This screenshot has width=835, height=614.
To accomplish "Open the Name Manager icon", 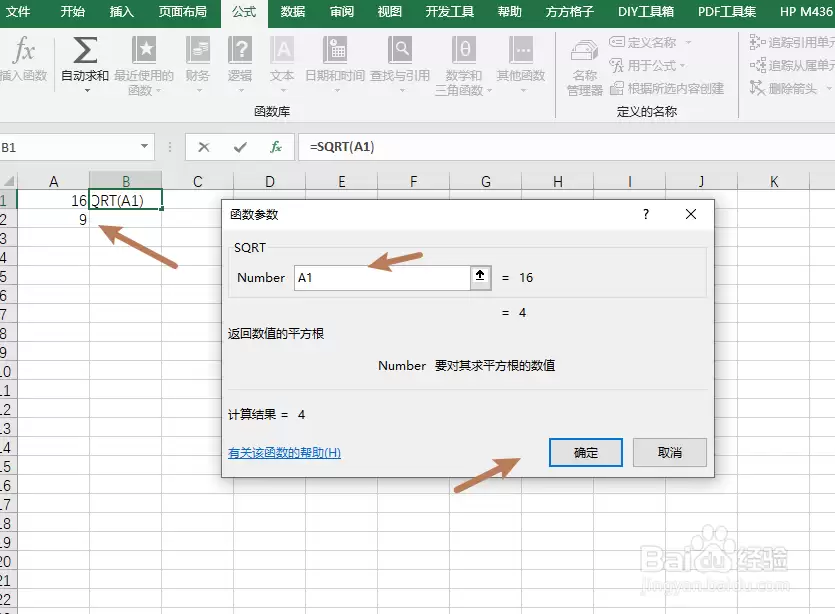I will point(584,51).
